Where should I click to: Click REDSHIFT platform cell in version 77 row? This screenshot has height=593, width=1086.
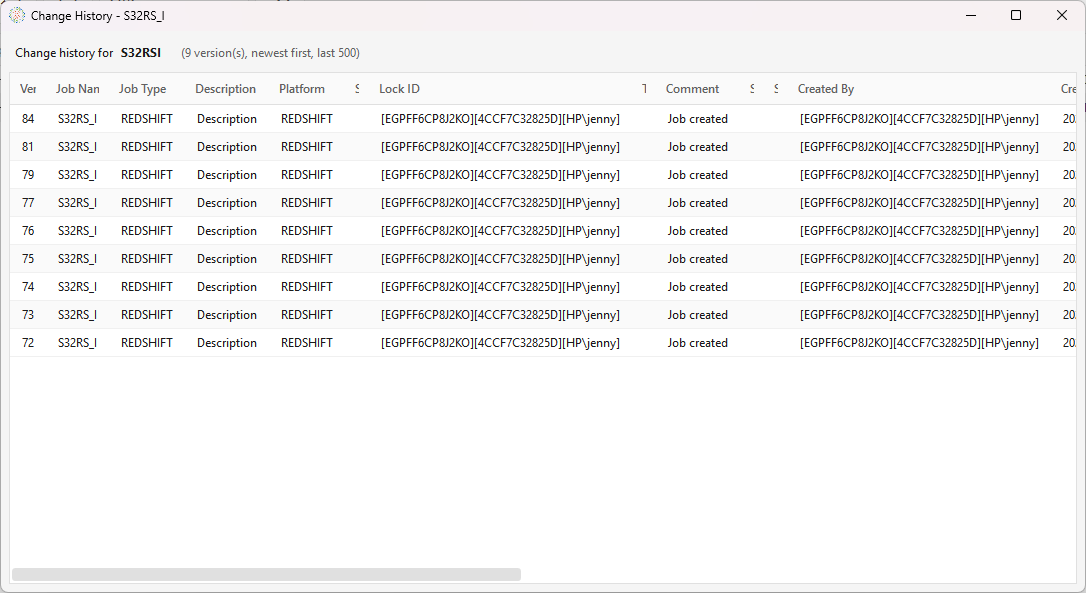[x=307, y=203]
